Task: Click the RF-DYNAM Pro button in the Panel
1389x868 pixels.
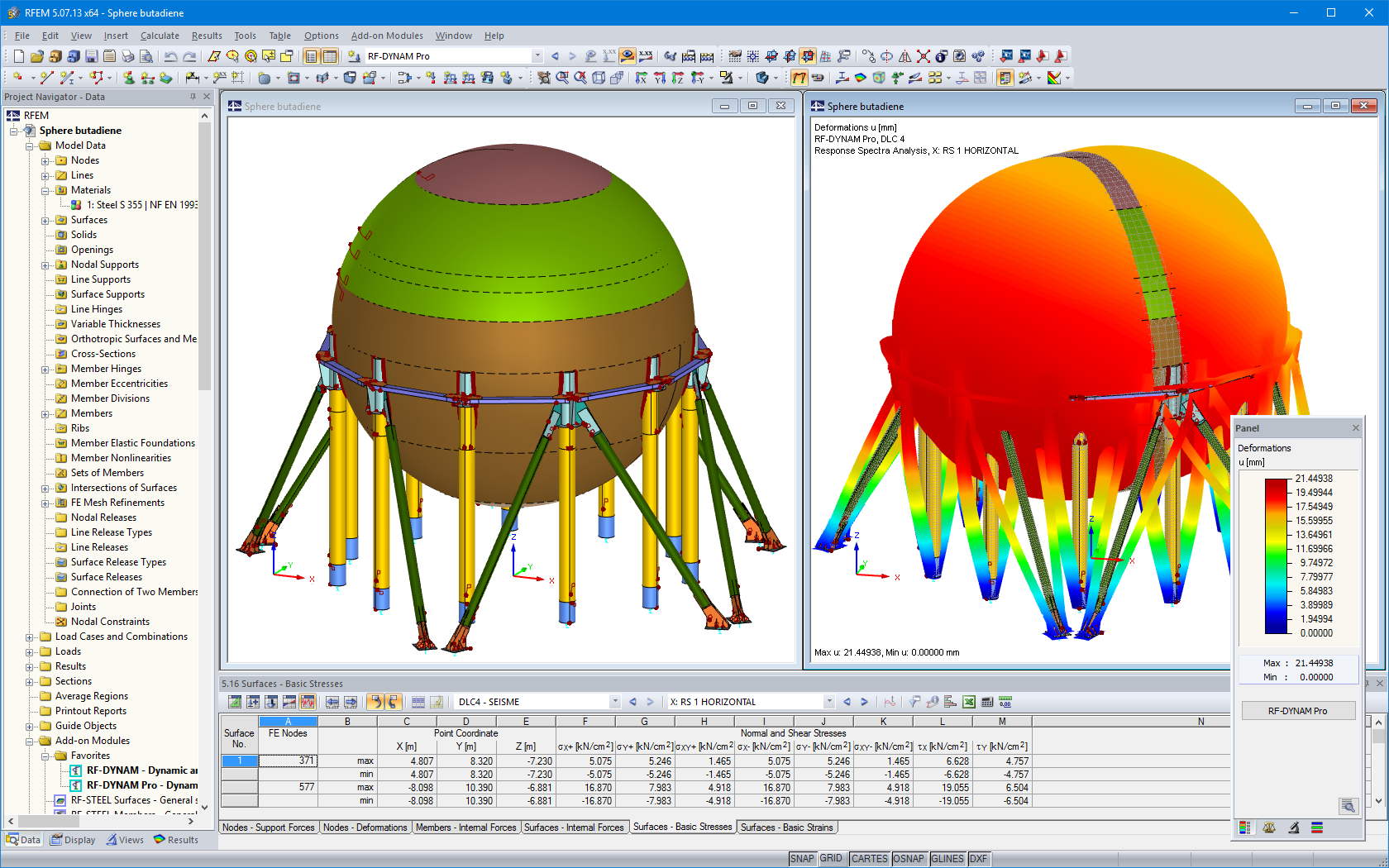Action: [1297, 710]
